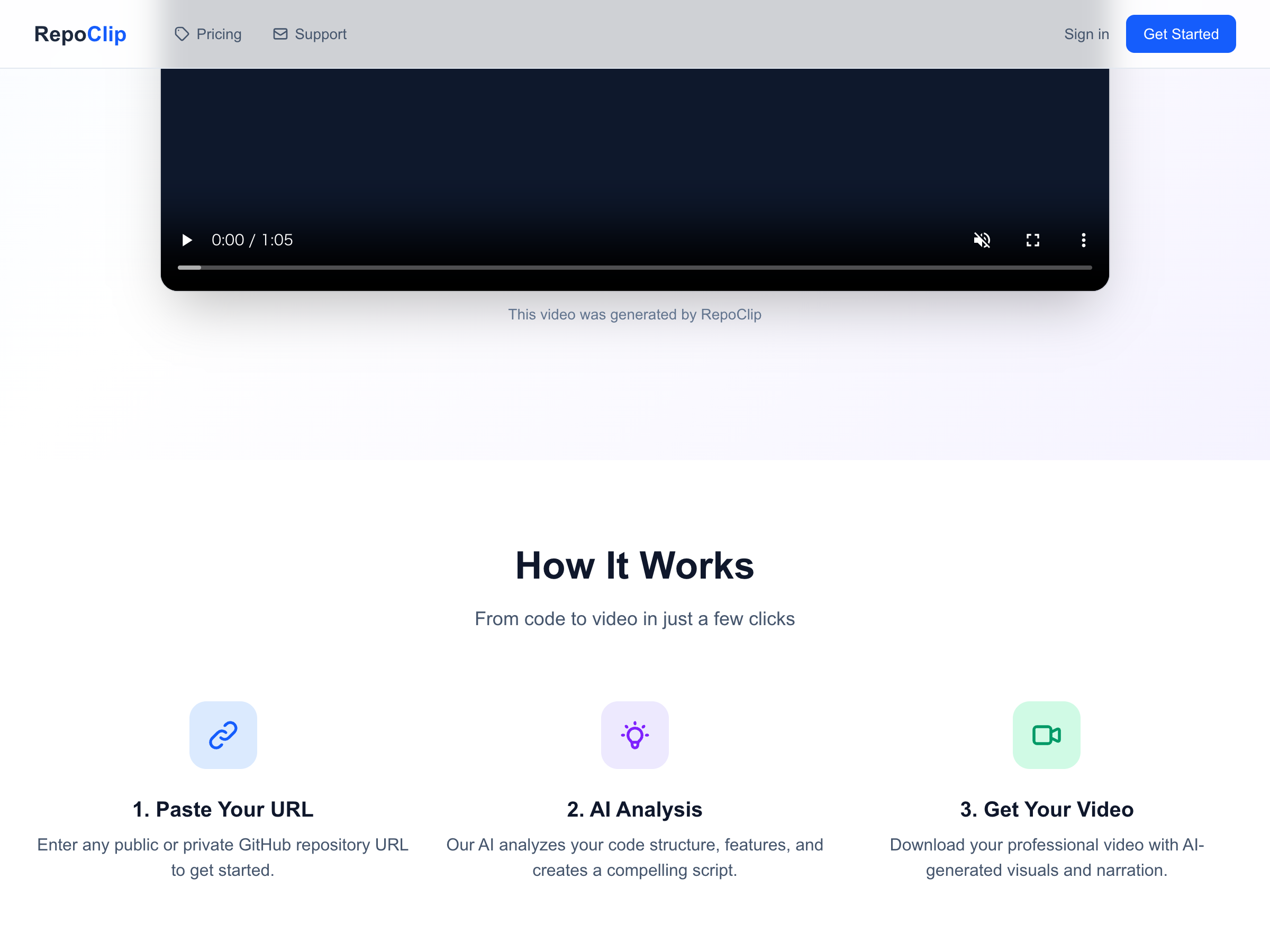The image size is (1270, 952).
Task: Click the RepoClip logo to go home
Action: coord(80,34)
